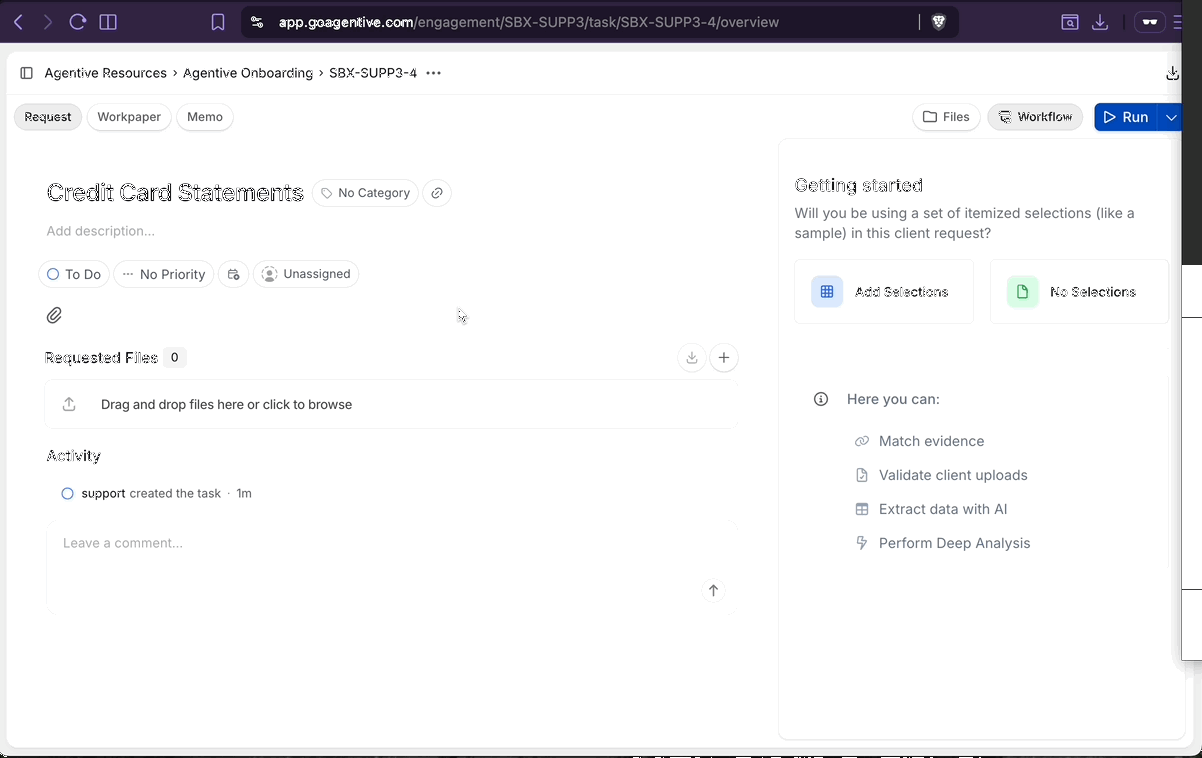Image resolution: width=1202 pixels, height=758 pixels.
Task: Open the browser find-in-page icon
Action: click(1070, 22)
